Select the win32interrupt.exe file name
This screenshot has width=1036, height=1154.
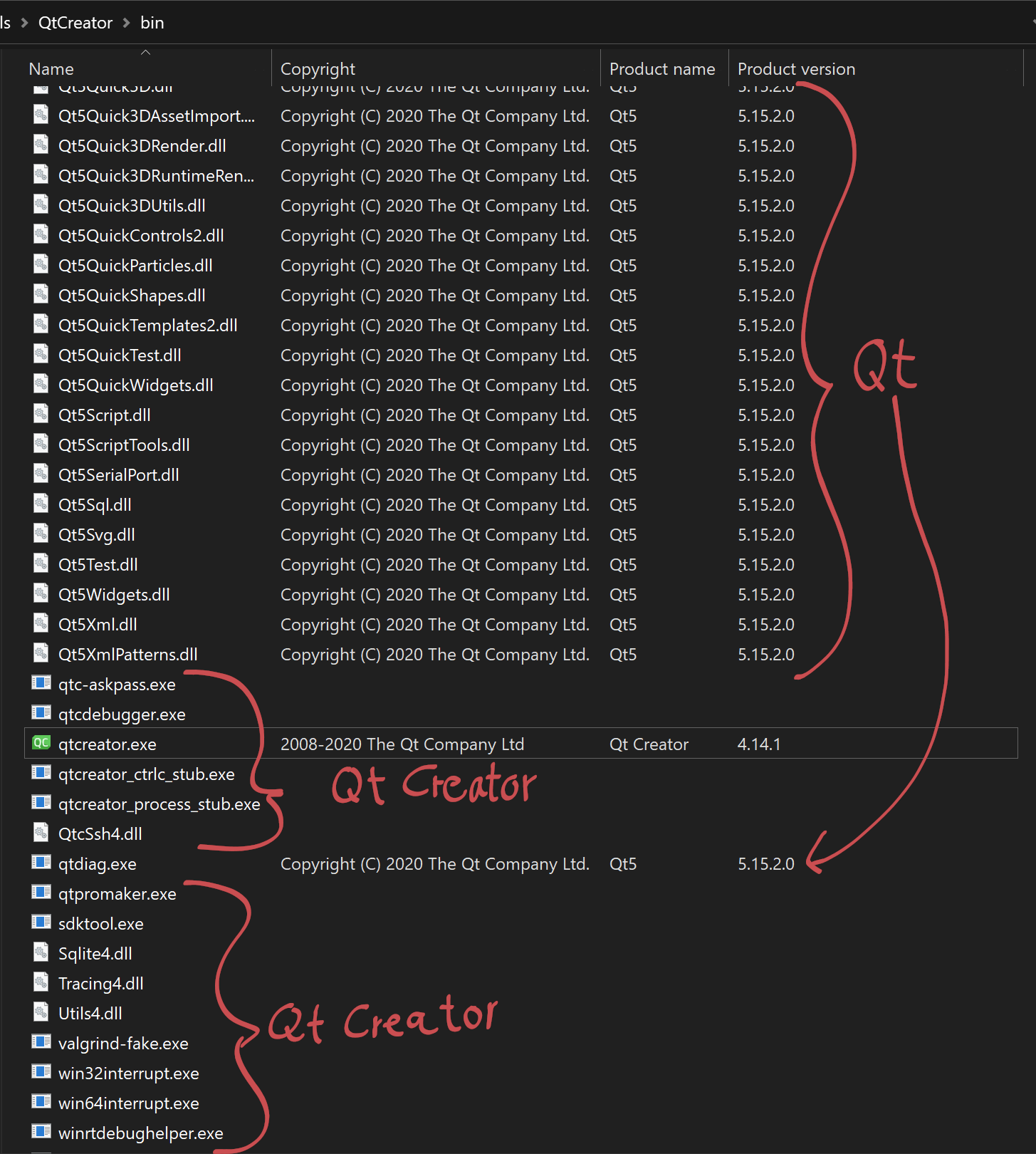coord(129,1073)
